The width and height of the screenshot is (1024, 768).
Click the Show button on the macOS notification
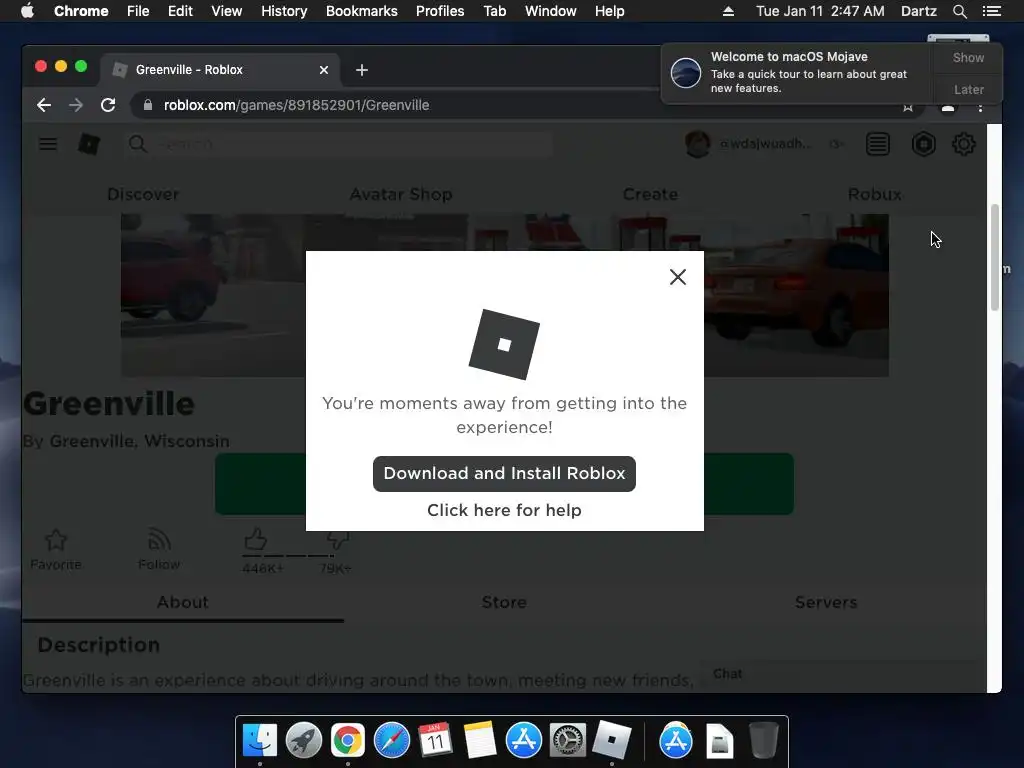click(x=968, y=57)
